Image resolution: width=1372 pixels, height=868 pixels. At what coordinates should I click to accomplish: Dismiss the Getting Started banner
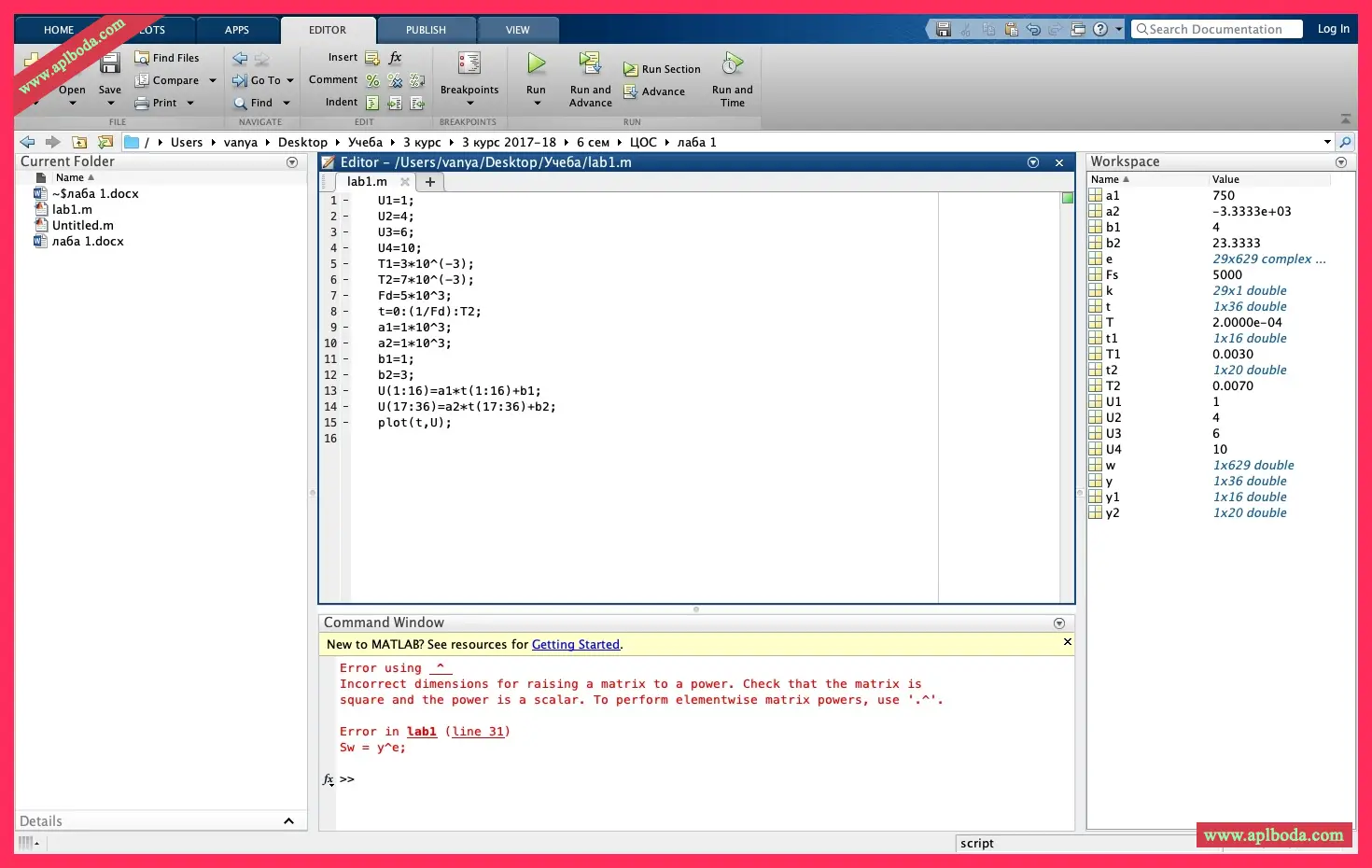click(x=1068, y=642)
